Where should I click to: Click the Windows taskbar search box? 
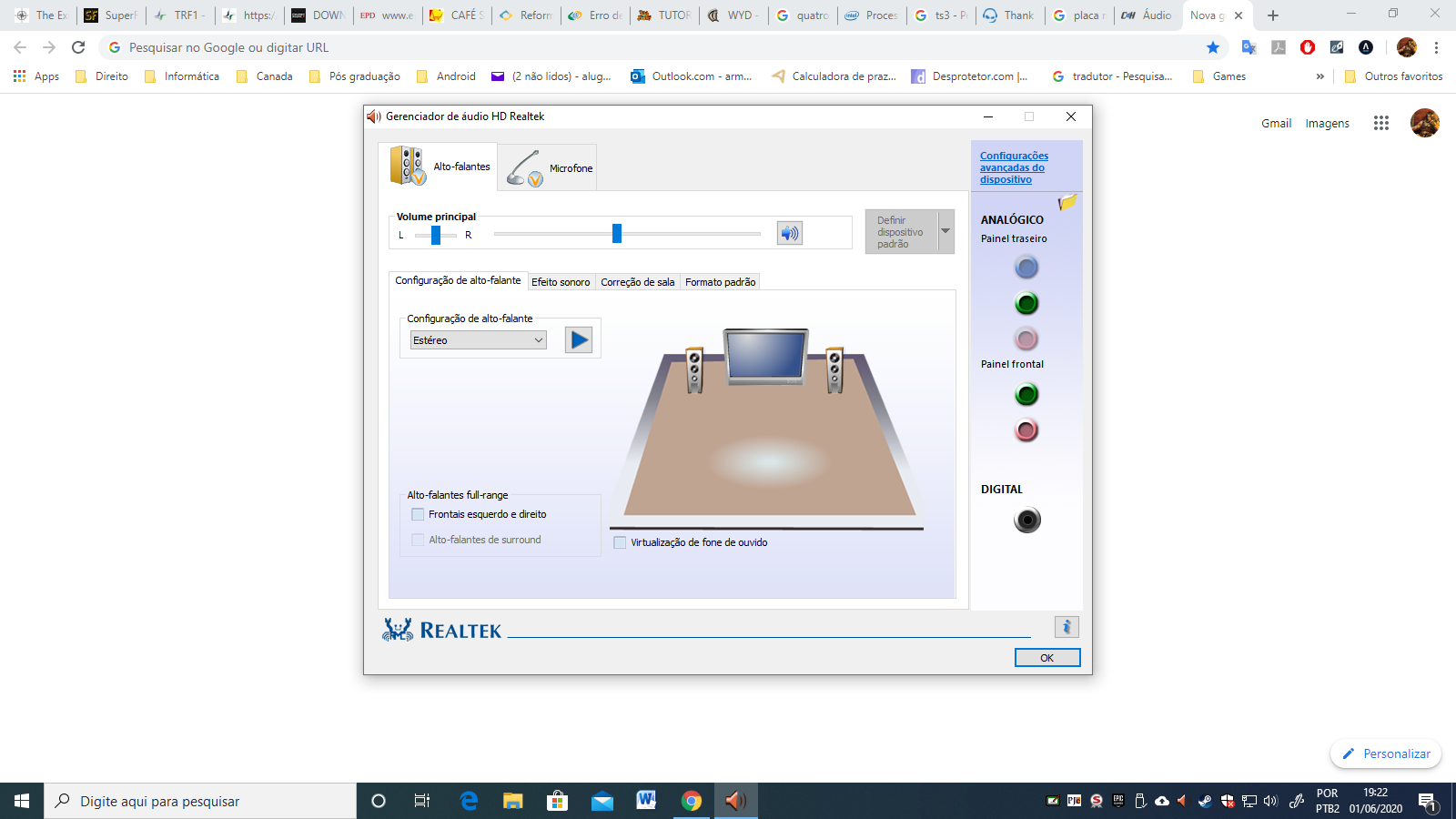click(200, 801)
